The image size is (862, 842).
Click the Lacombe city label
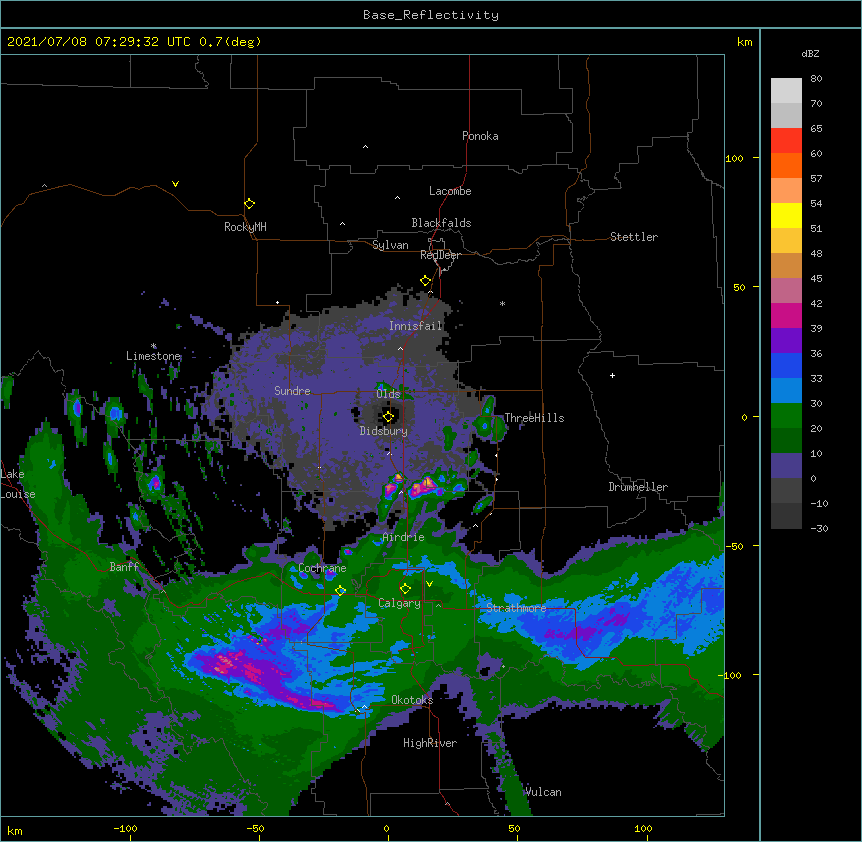pyautogui.click(x=450, y=191)
